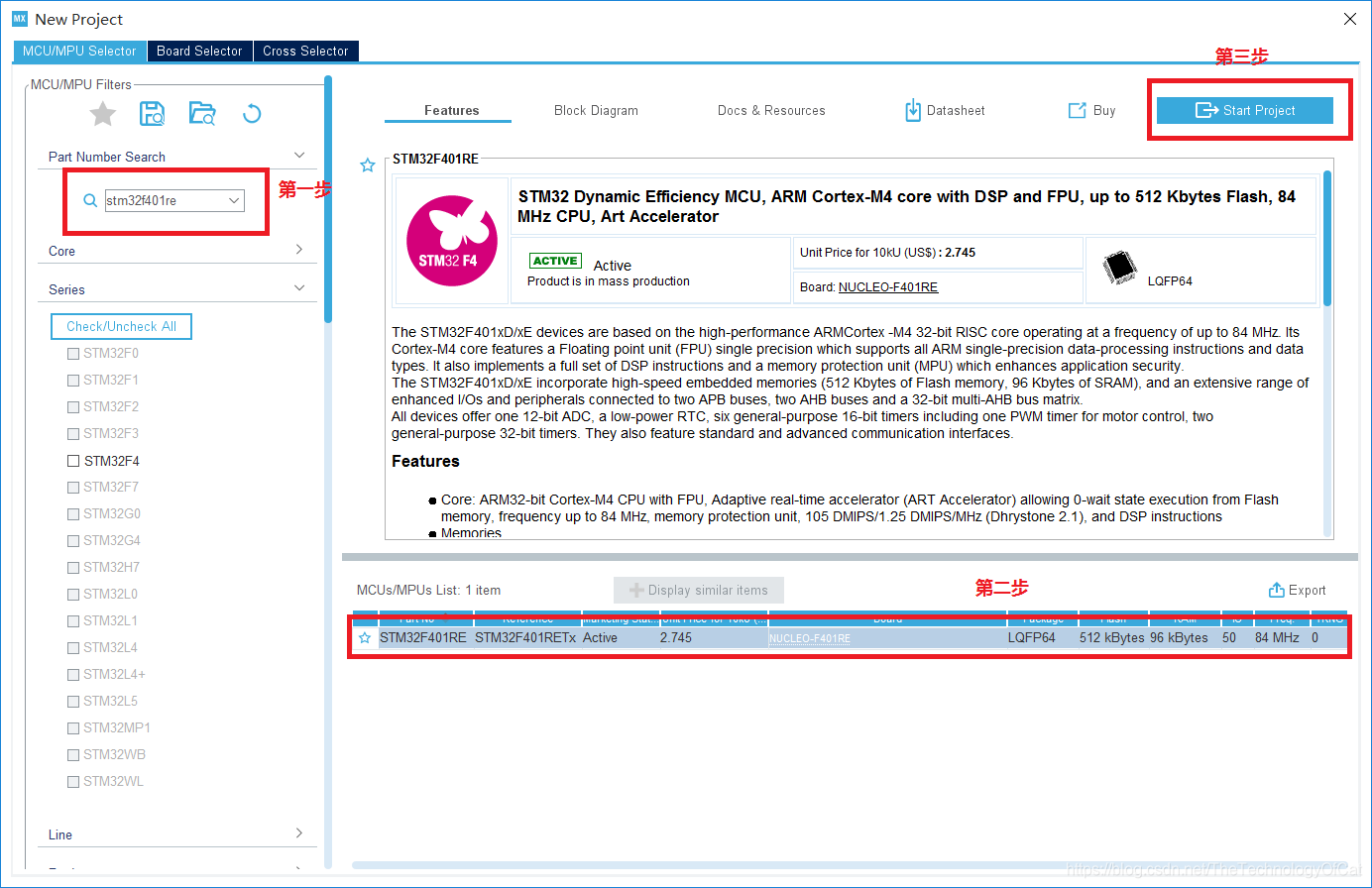Tick the STM32F1 series checkbox
This screenshot has width=1372, height=888.
[73, 380]
